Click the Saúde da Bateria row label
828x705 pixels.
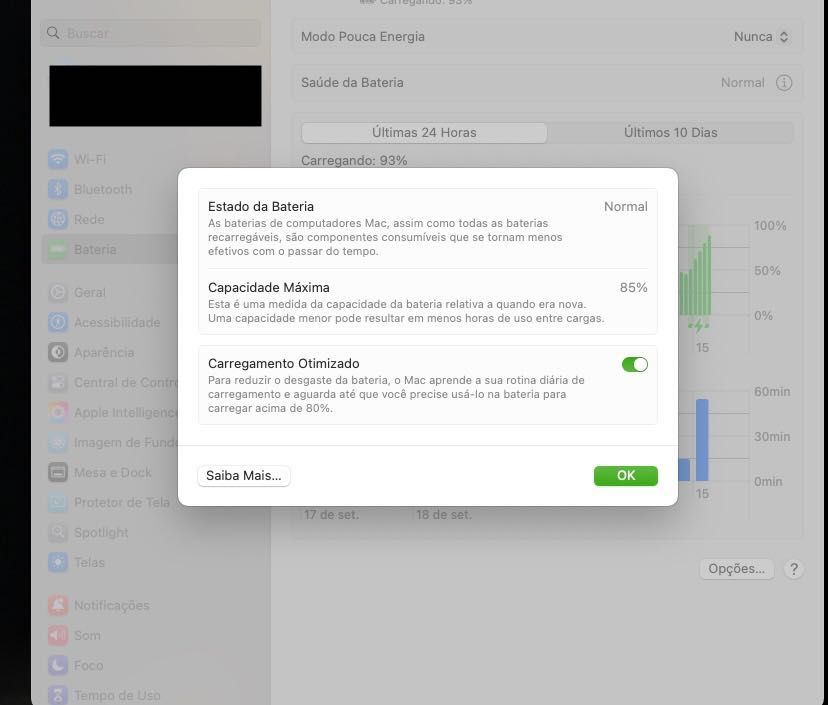click(x=352, y=83)
